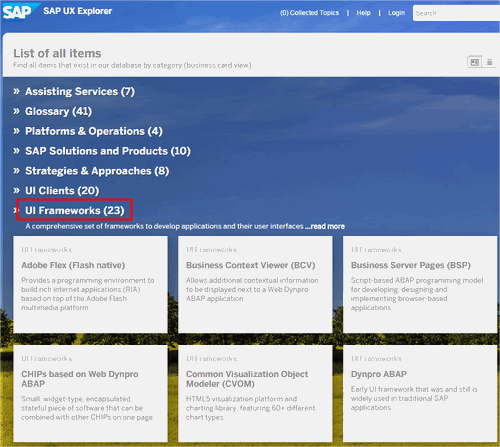This screenshot has height=447, width=500.
Task: Click Dynpro ABAP description text
Action: pyautogui.click(x=414, y=398)
